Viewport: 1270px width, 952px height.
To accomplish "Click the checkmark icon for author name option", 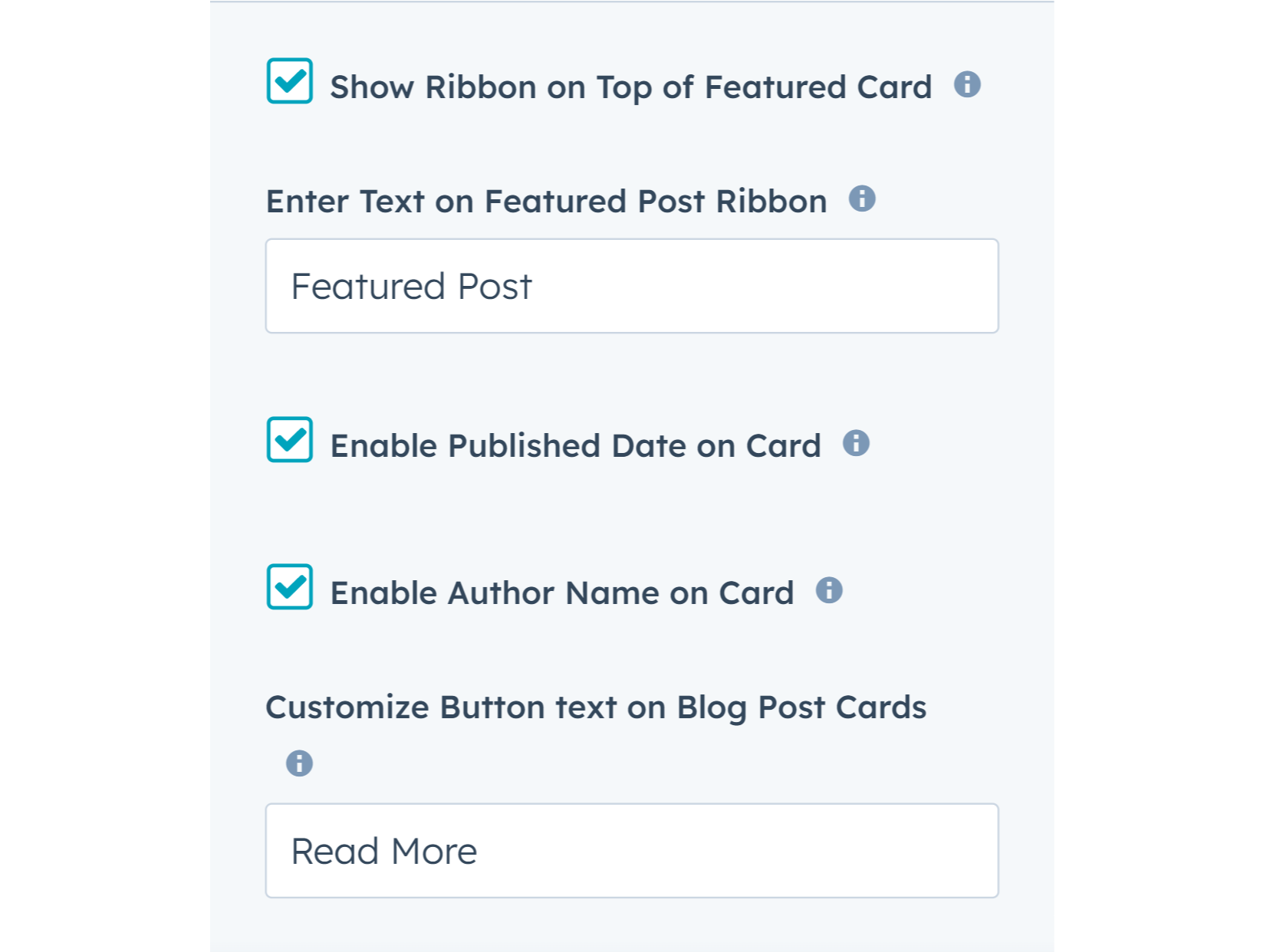I will [289, 587].
